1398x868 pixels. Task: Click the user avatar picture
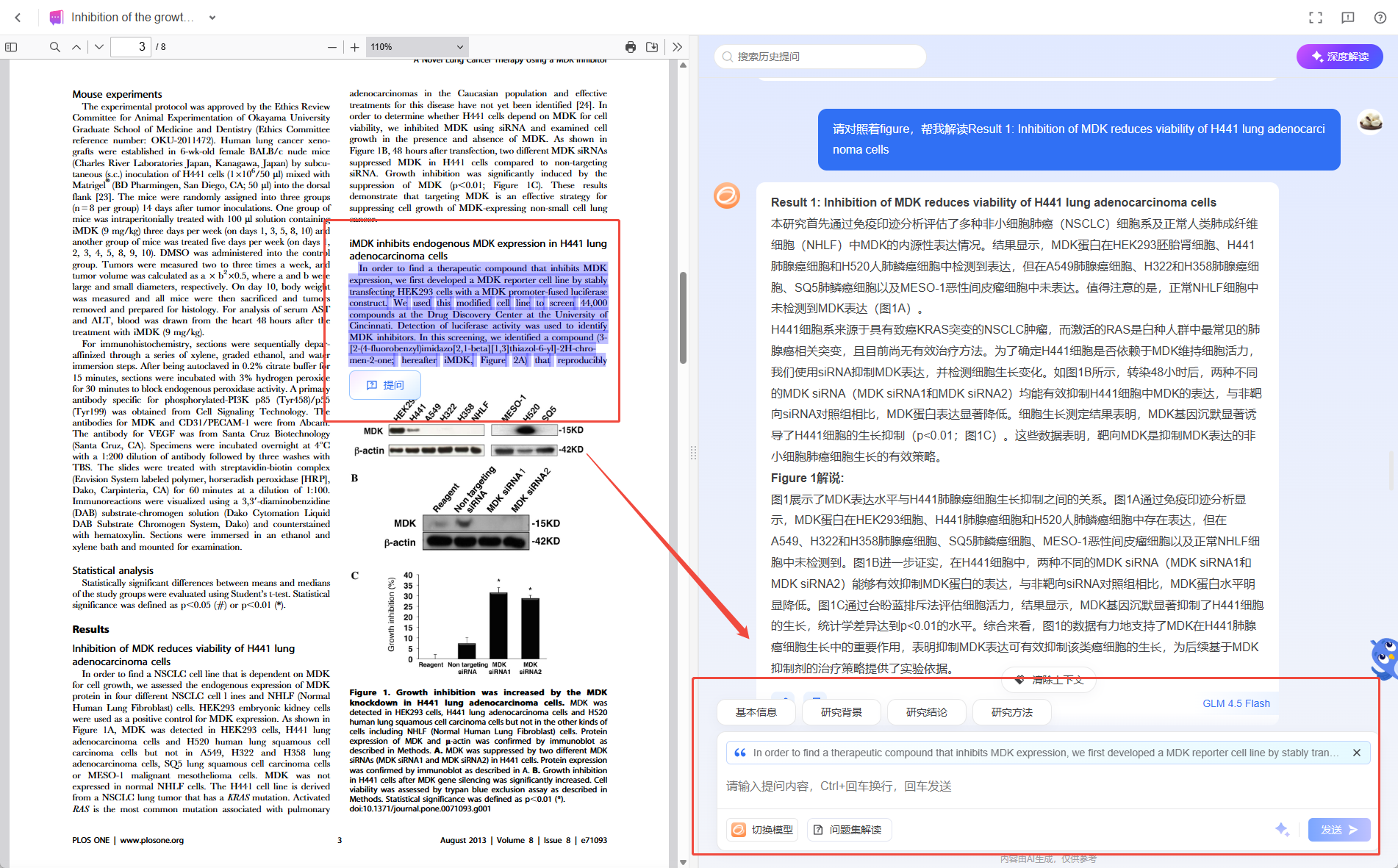point(1371,122)
